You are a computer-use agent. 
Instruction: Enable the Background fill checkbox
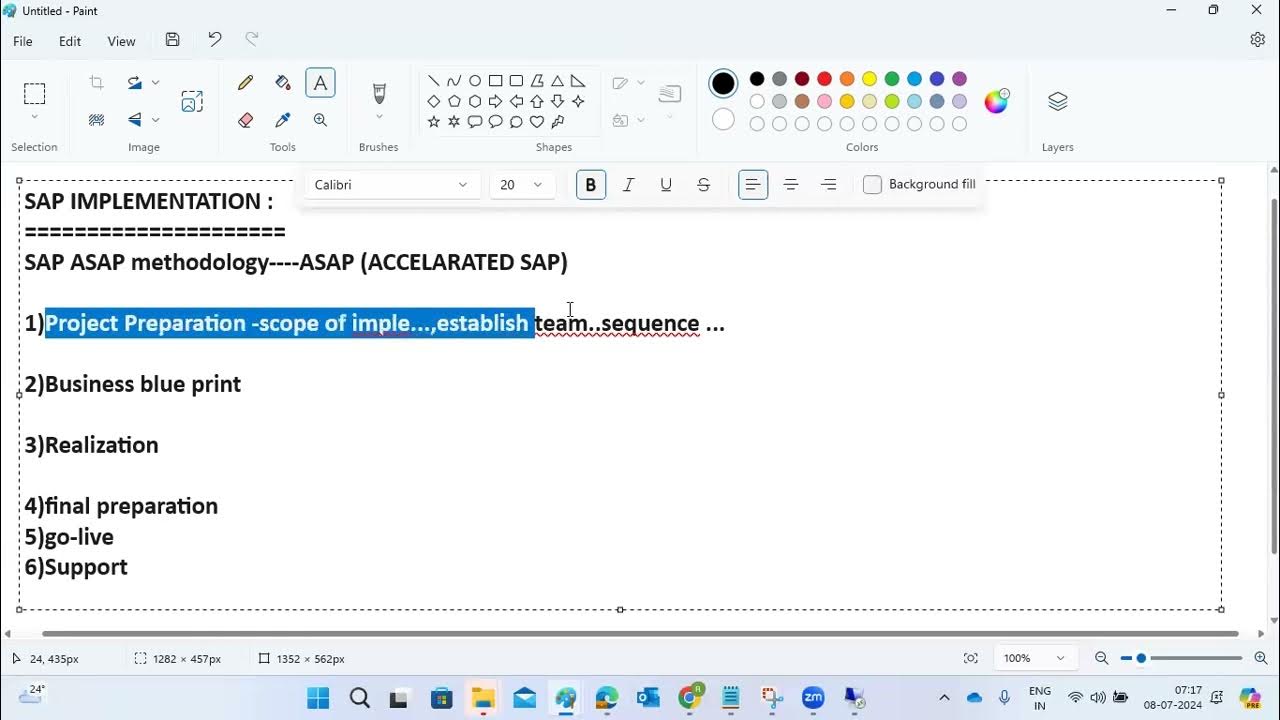point(872,185)
